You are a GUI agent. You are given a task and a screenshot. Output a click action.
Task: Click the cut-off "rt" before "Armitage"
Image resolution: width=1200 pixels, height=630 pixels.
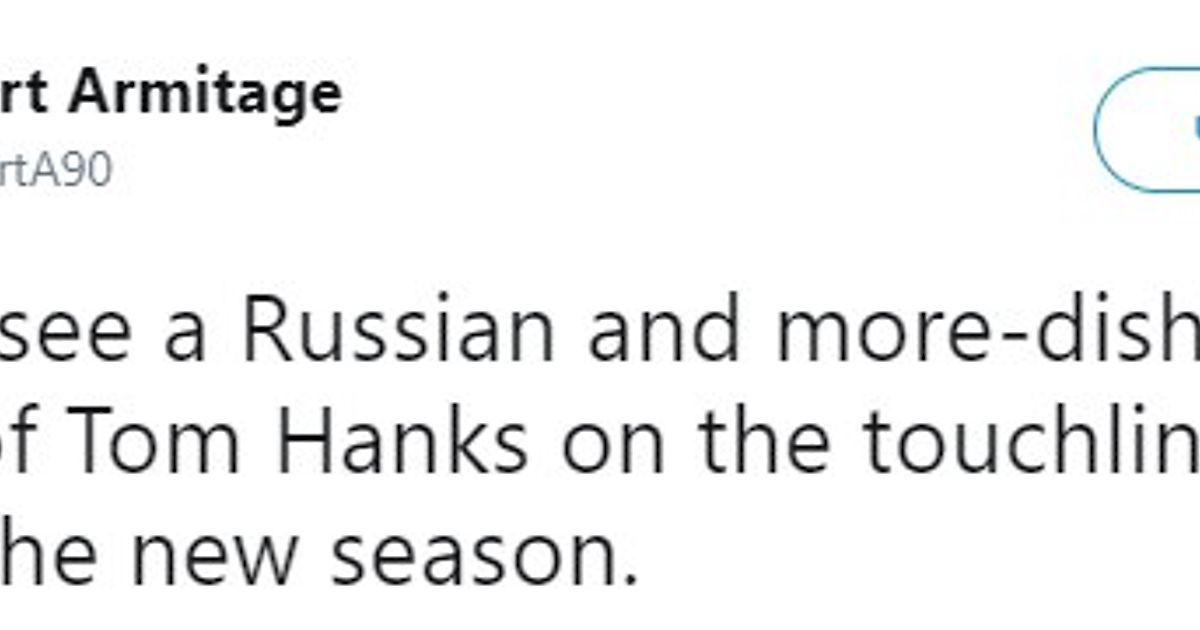coord(24,95)
